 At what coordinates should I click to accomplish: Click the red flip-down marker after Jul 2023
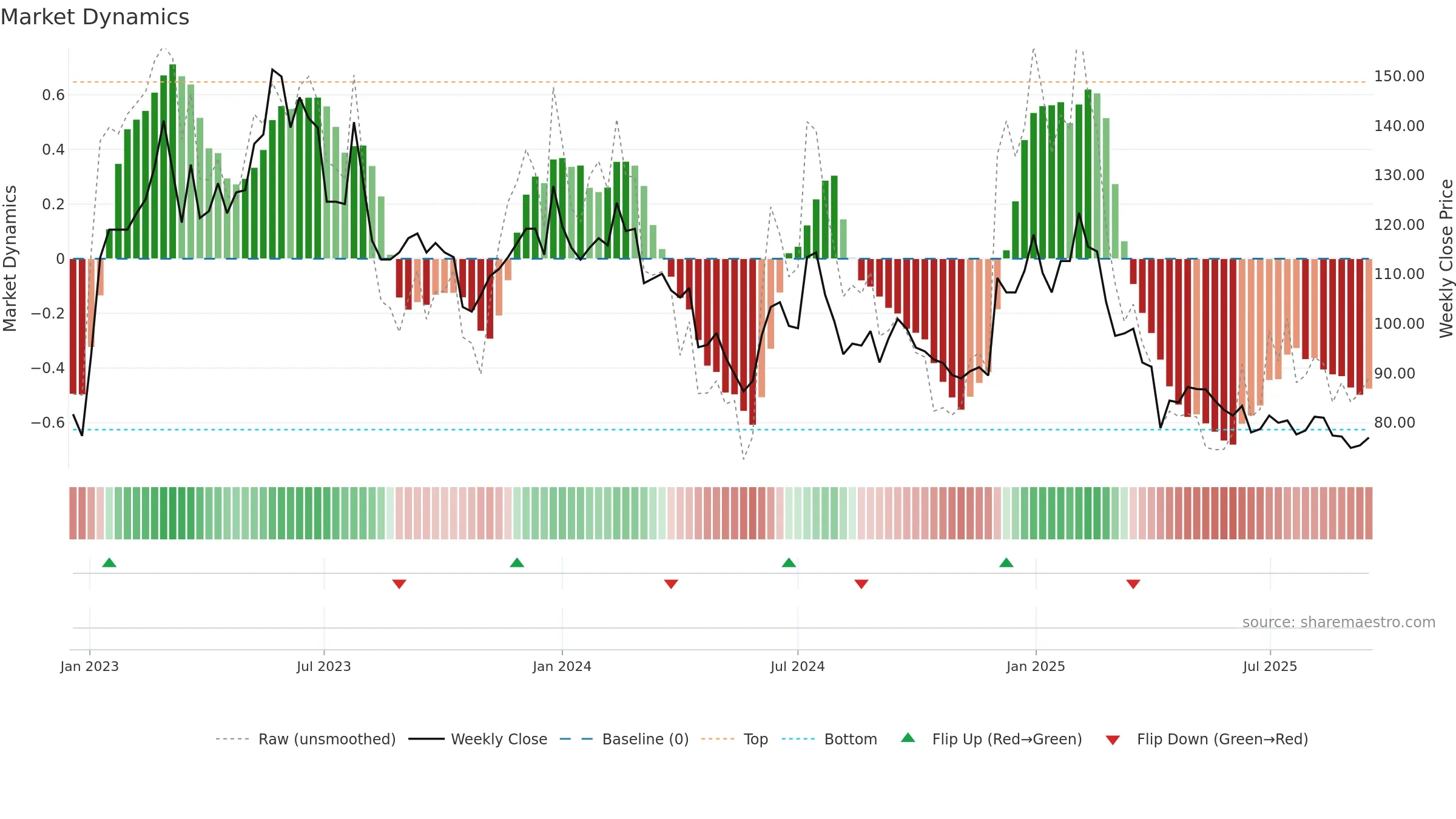[x=399, y=584]
